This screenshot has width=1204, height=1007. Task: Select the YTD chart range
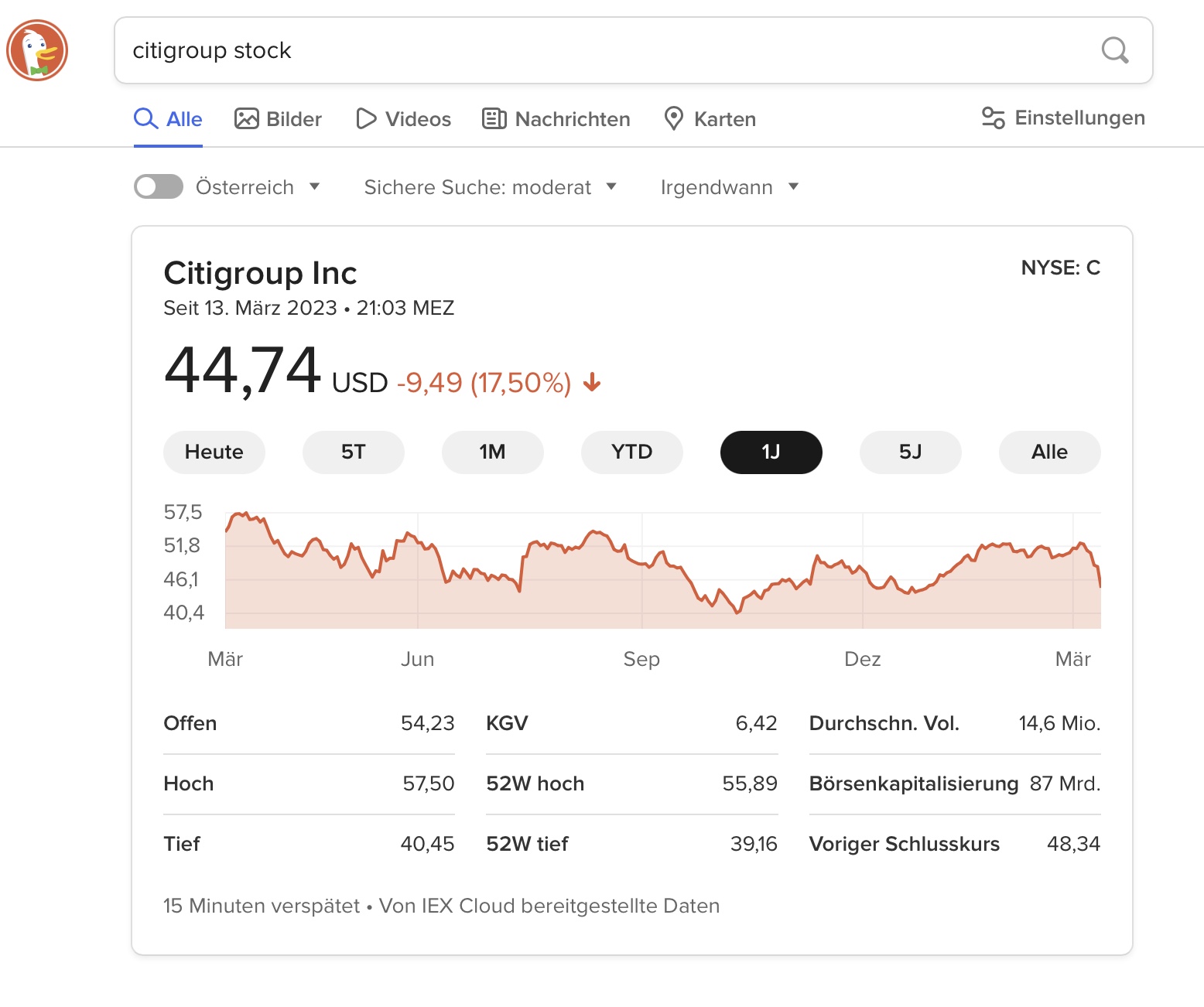click(632, 452)
